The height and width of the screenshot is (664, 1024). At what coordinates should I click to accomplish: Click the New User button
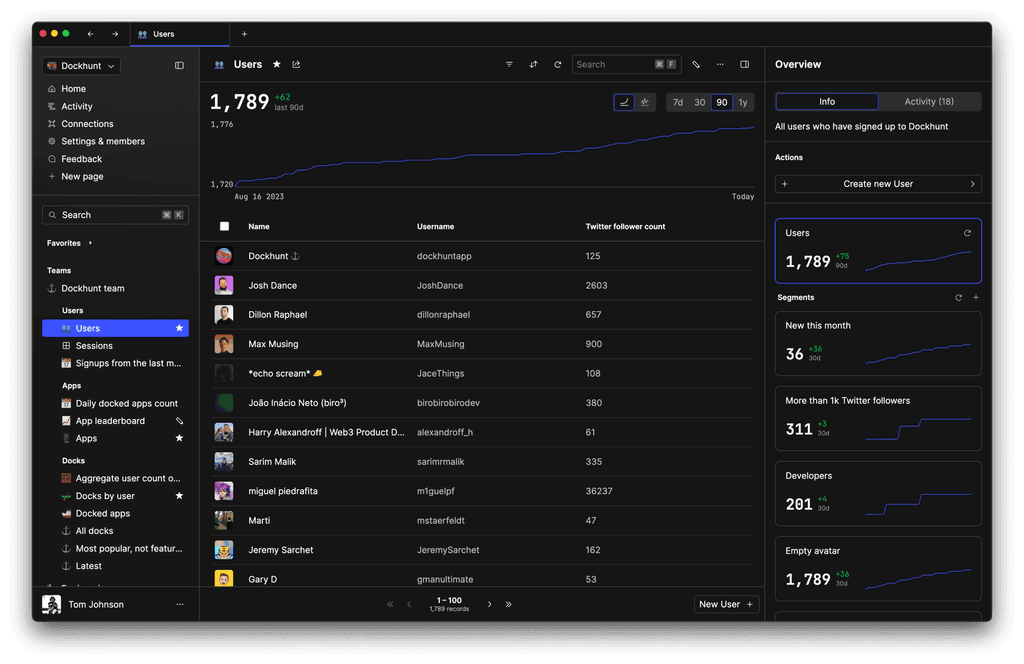pyautogui.click(x=726, y=605)
